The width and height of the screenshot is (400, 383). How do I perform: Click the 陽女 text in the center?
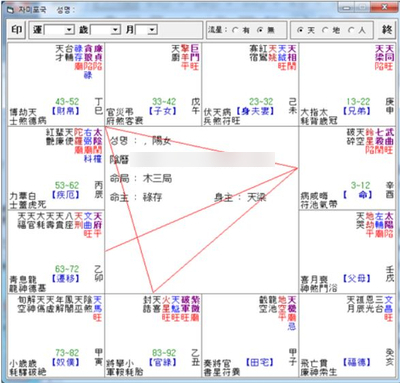click(161, 141)
